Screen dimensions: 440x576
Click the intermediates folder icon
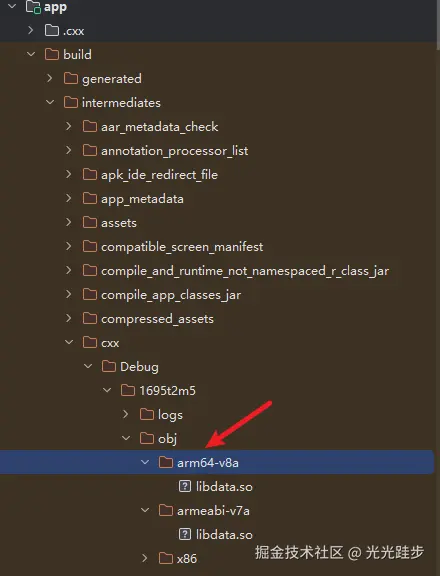(71, 102)
